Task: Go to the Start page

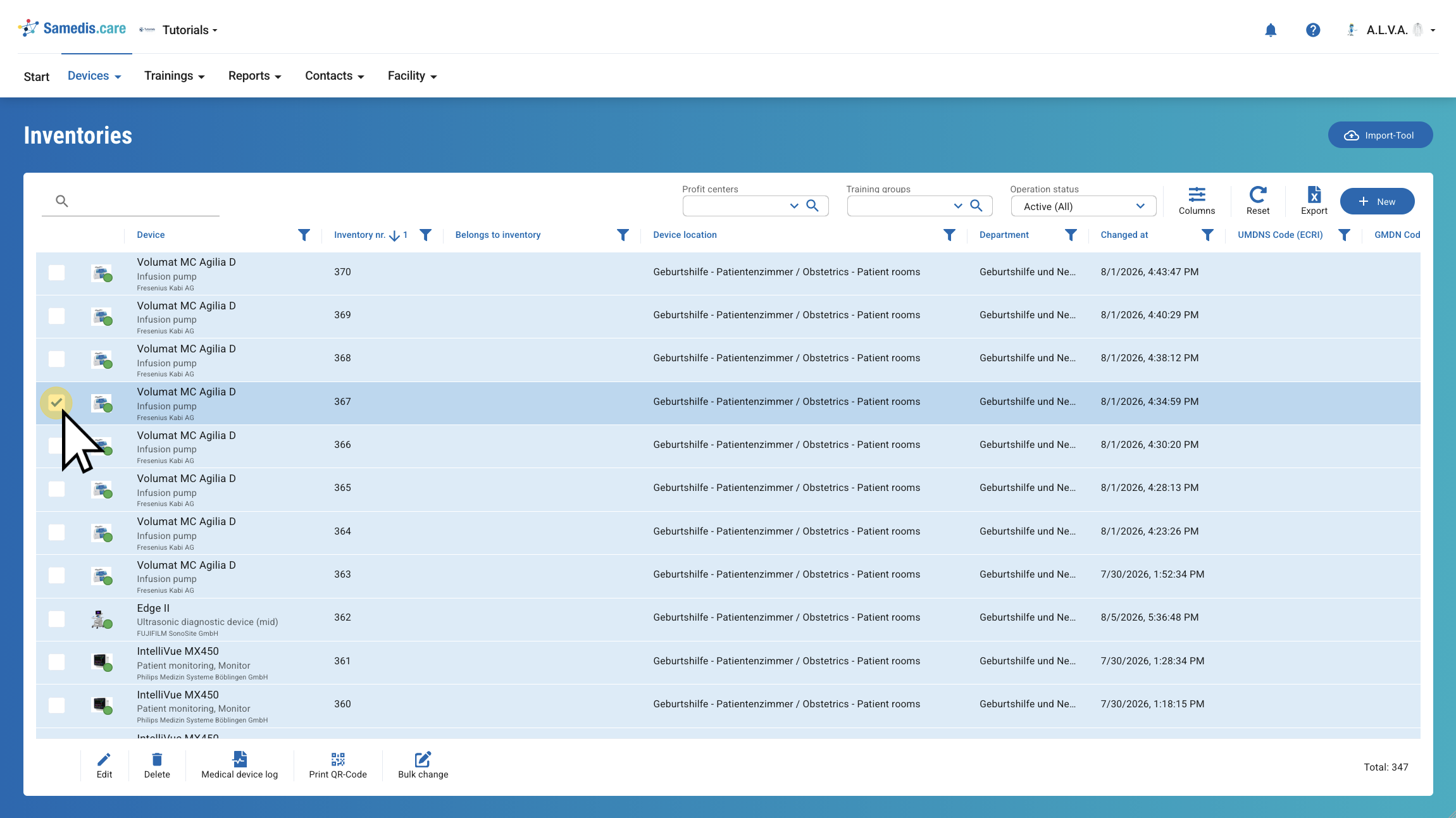Action: click(x=37, y=77)
